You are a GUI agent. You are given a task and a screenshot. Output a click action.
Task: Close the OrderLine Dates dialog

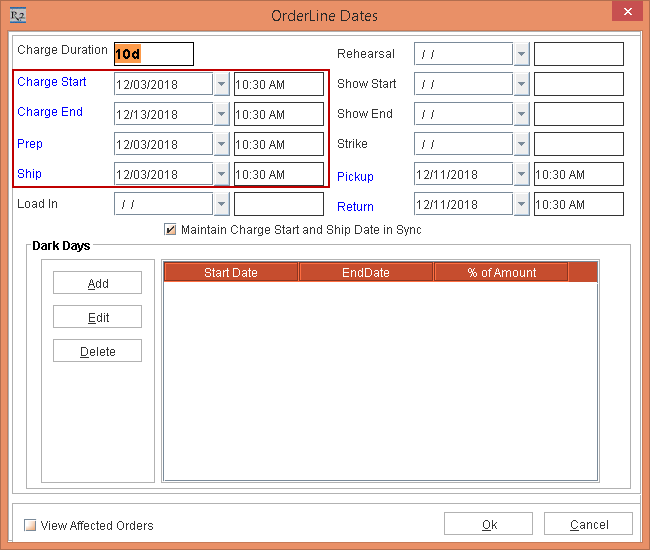click(624, 14)
